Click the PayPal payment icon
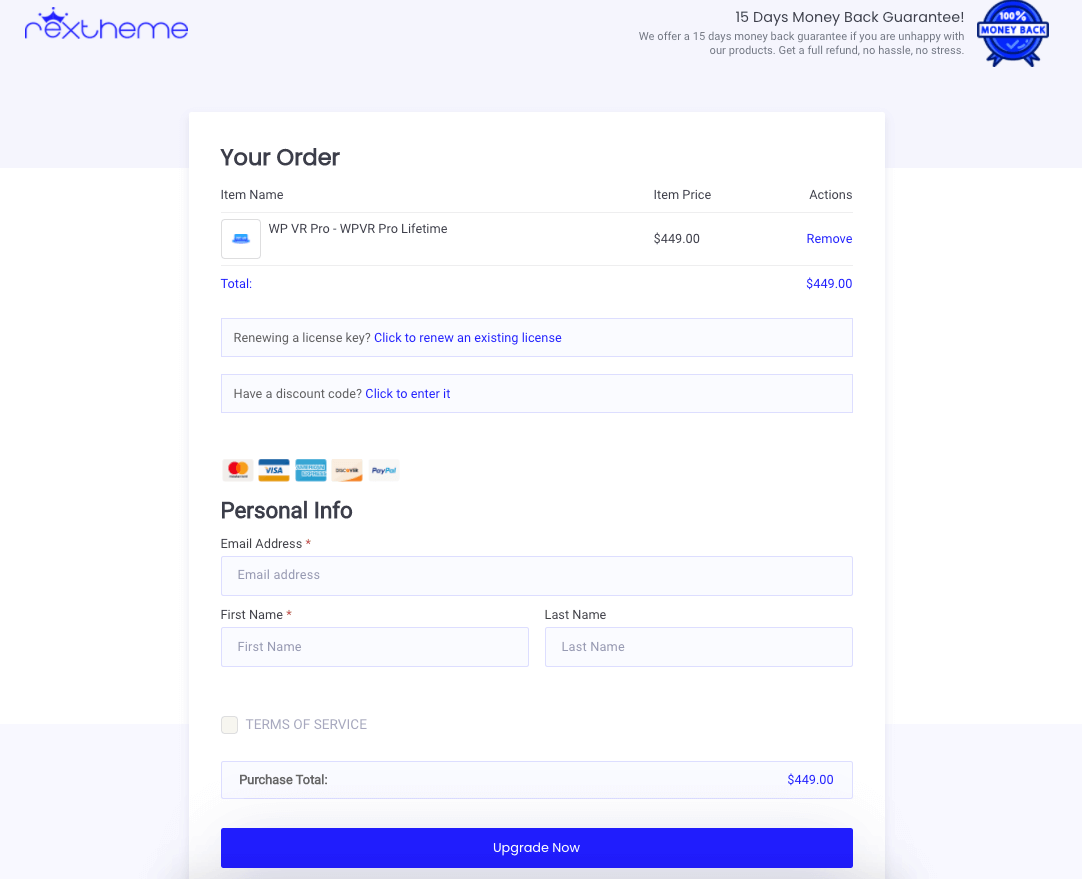1082x879 pixels. tap(384, 471)
